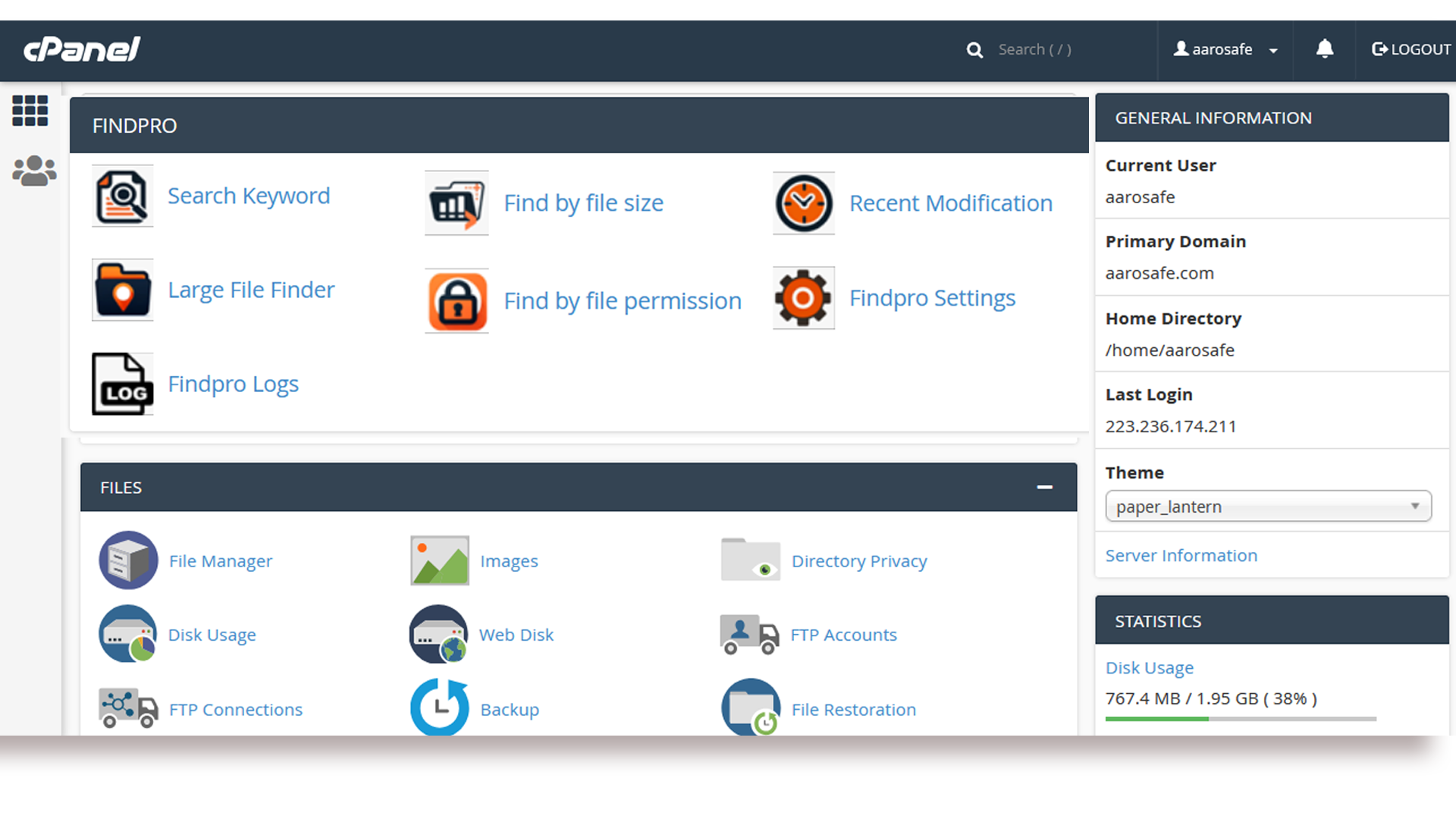Select the last login IP 223.236.174.211
Viewport: 1456px width, 819px height.
[x=1171, y=426]
